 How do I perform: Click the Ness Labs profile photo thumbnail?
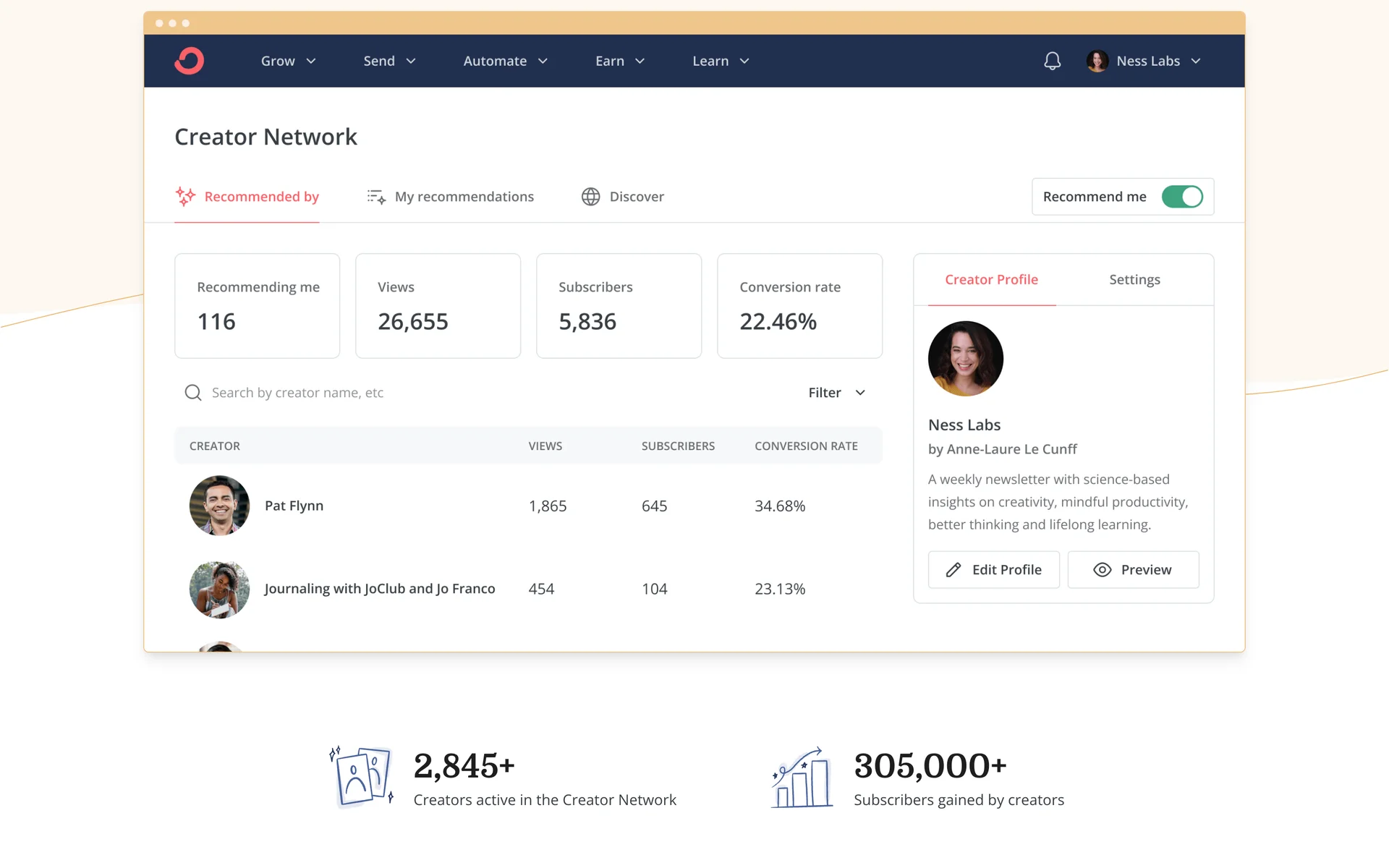(x=965, y=359)
